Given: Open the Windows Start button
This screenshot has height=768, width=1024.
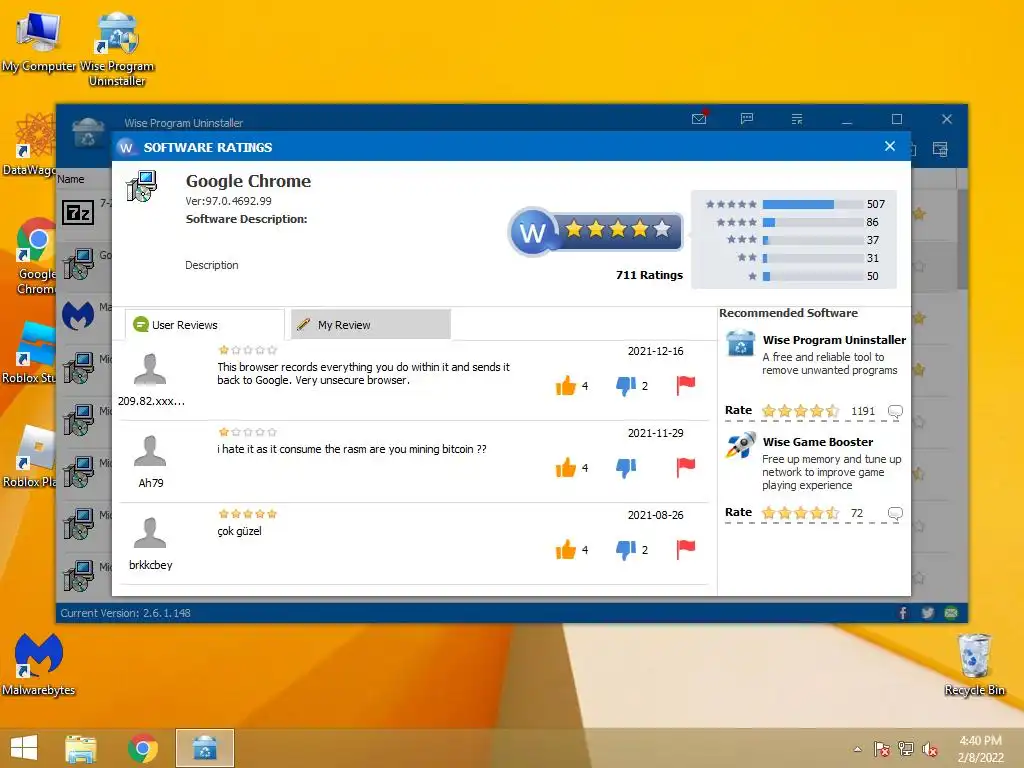Looking at the screenshot, I should (24, 748).
